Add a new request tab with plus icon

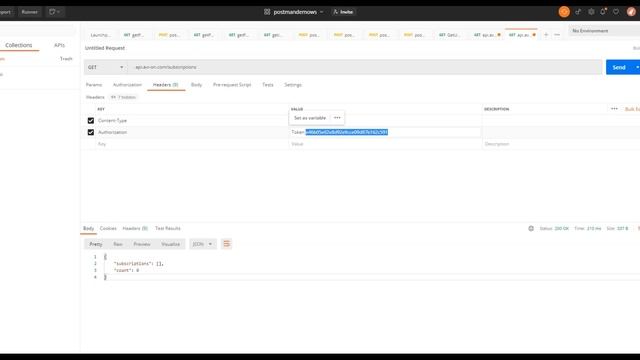(x=546, y=35)
